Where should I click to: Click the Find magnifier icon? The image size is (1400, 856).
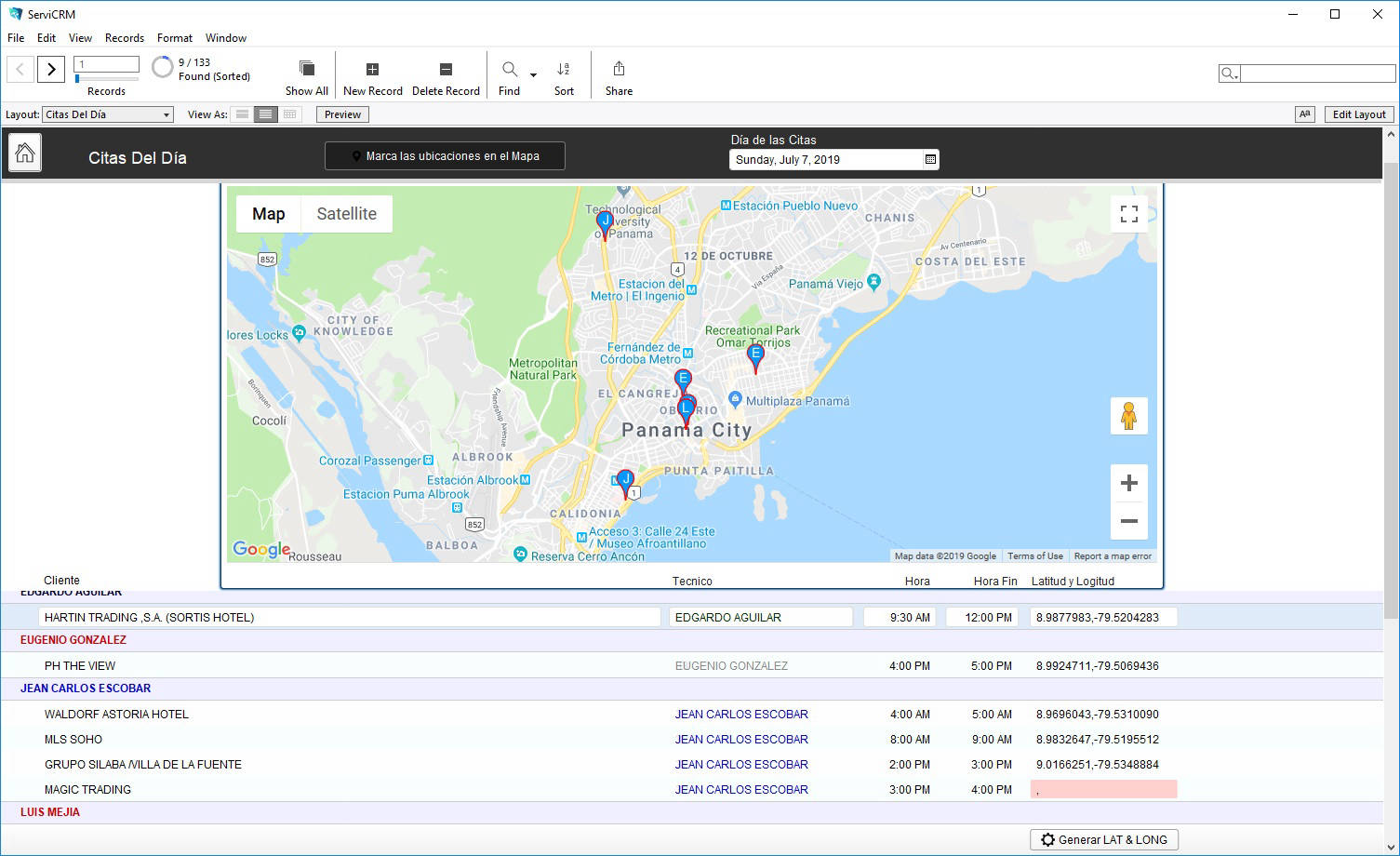pos(510,70)
